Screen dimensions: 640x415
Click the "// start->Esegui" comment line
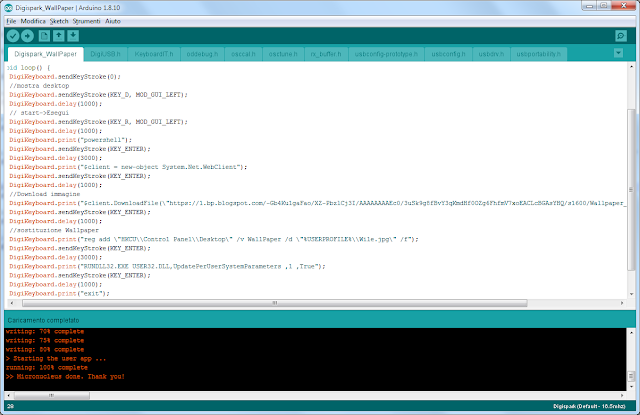tap(40, 113)
